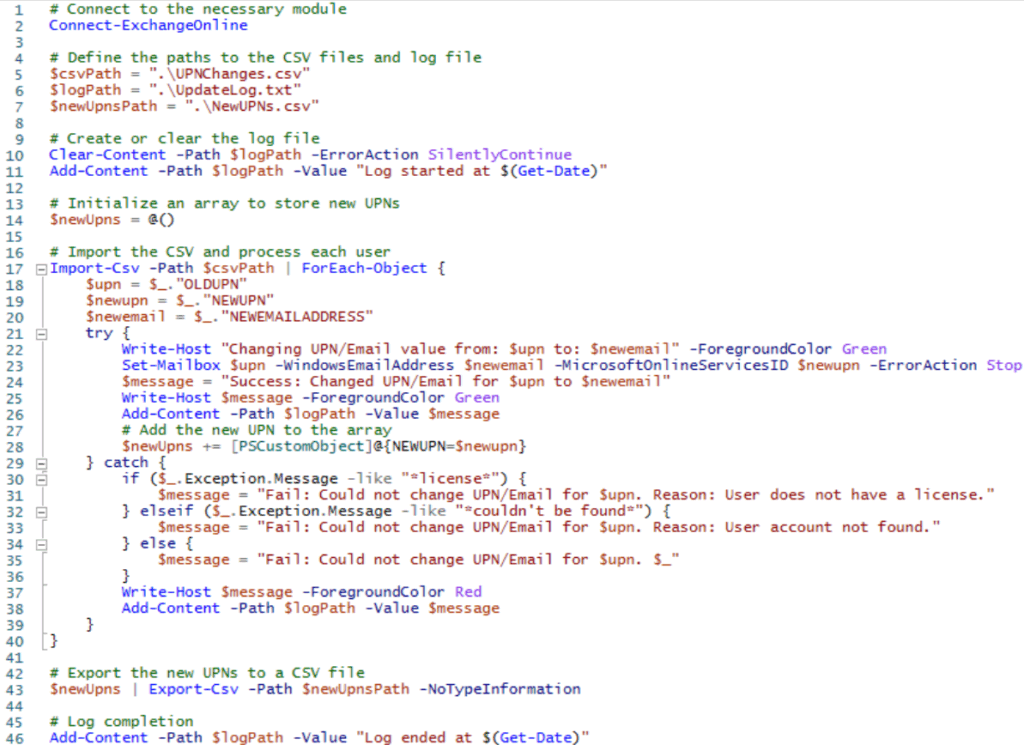
Task: Click the "Log ended at" string
Action: coord(472,738)
